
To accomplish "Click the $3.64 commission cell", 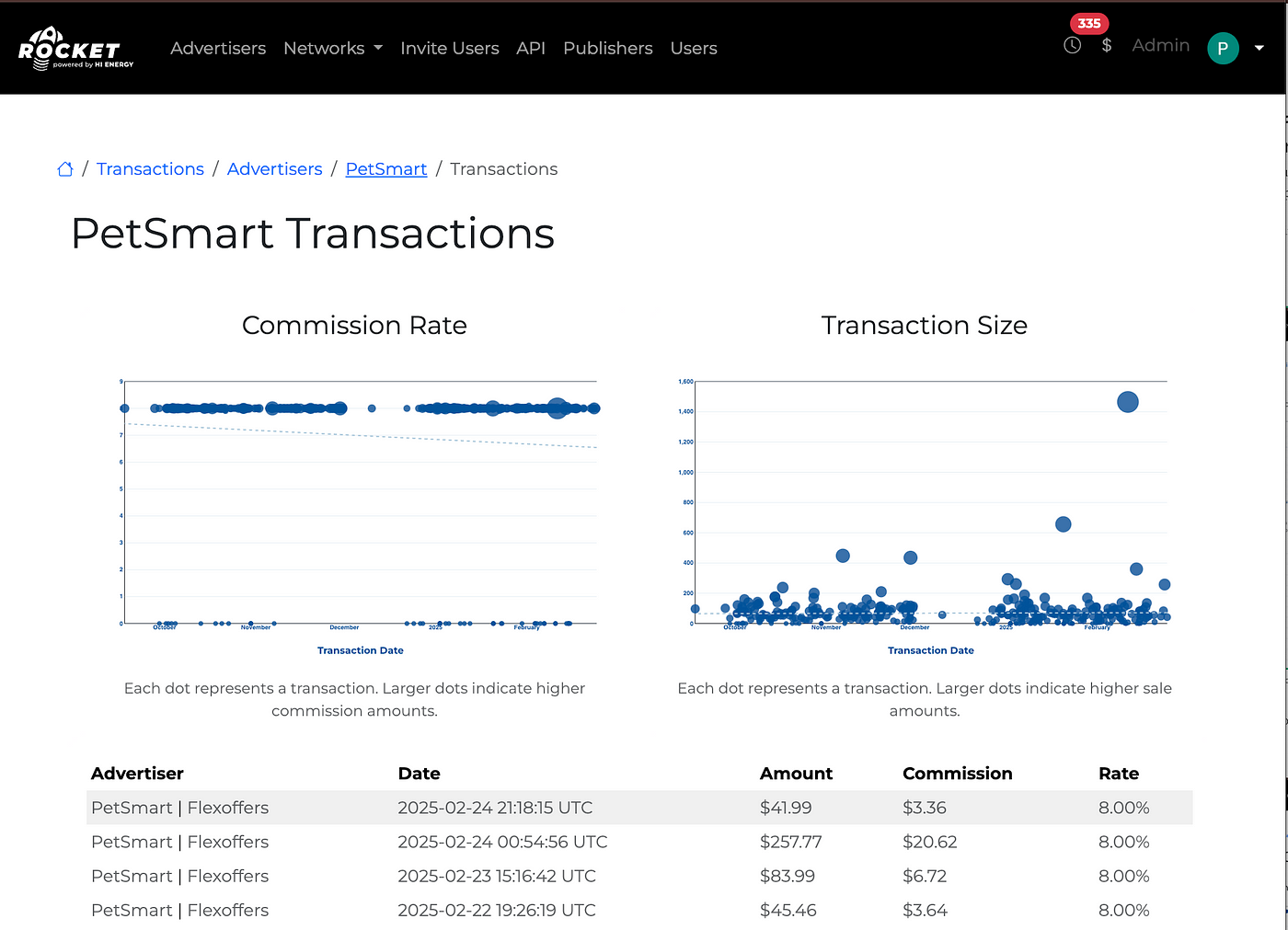I will [926, 910].
